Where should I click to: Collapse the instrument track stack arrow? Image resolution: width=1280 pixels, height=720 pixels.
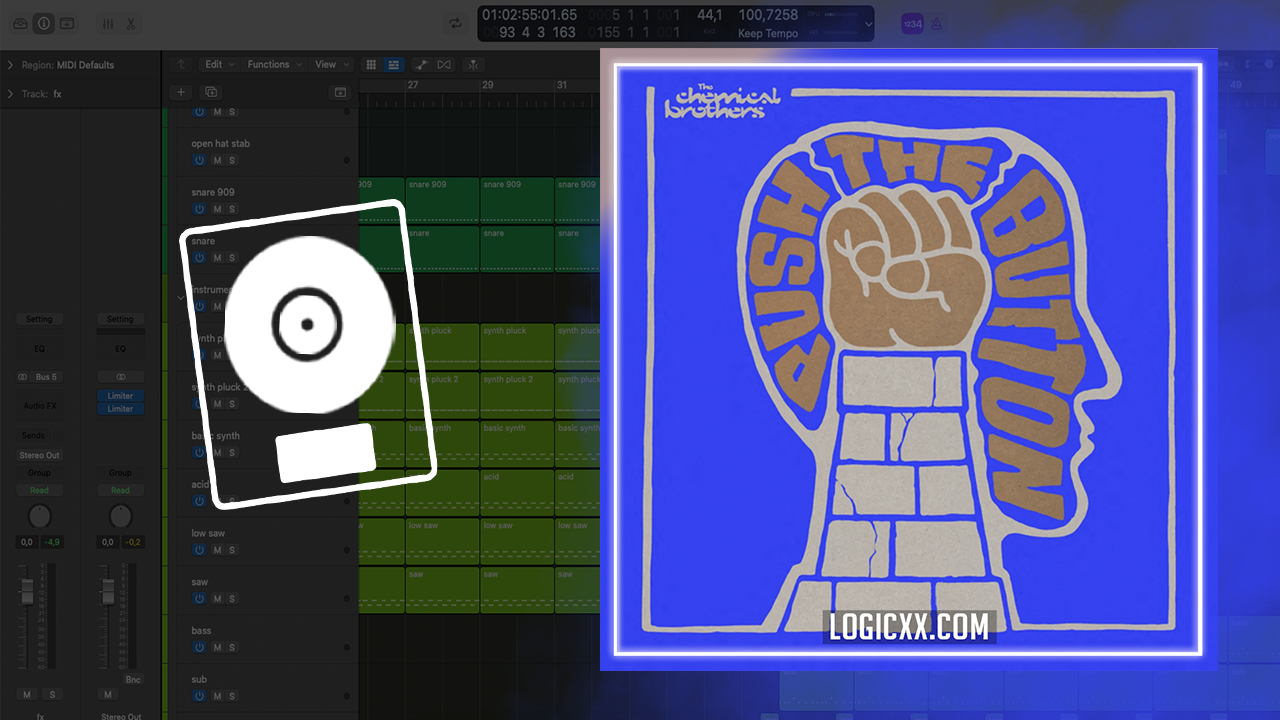[x=181, y=297]
